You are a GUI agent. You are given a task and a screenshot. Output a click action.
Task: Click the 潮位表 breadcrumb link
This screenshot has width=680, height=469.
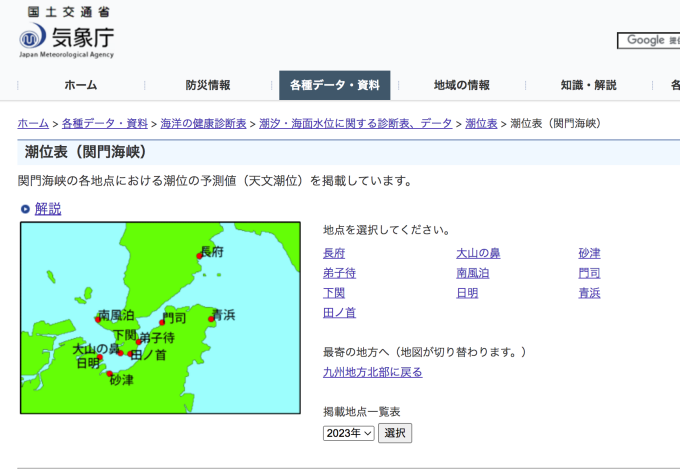tap(481, 124)
